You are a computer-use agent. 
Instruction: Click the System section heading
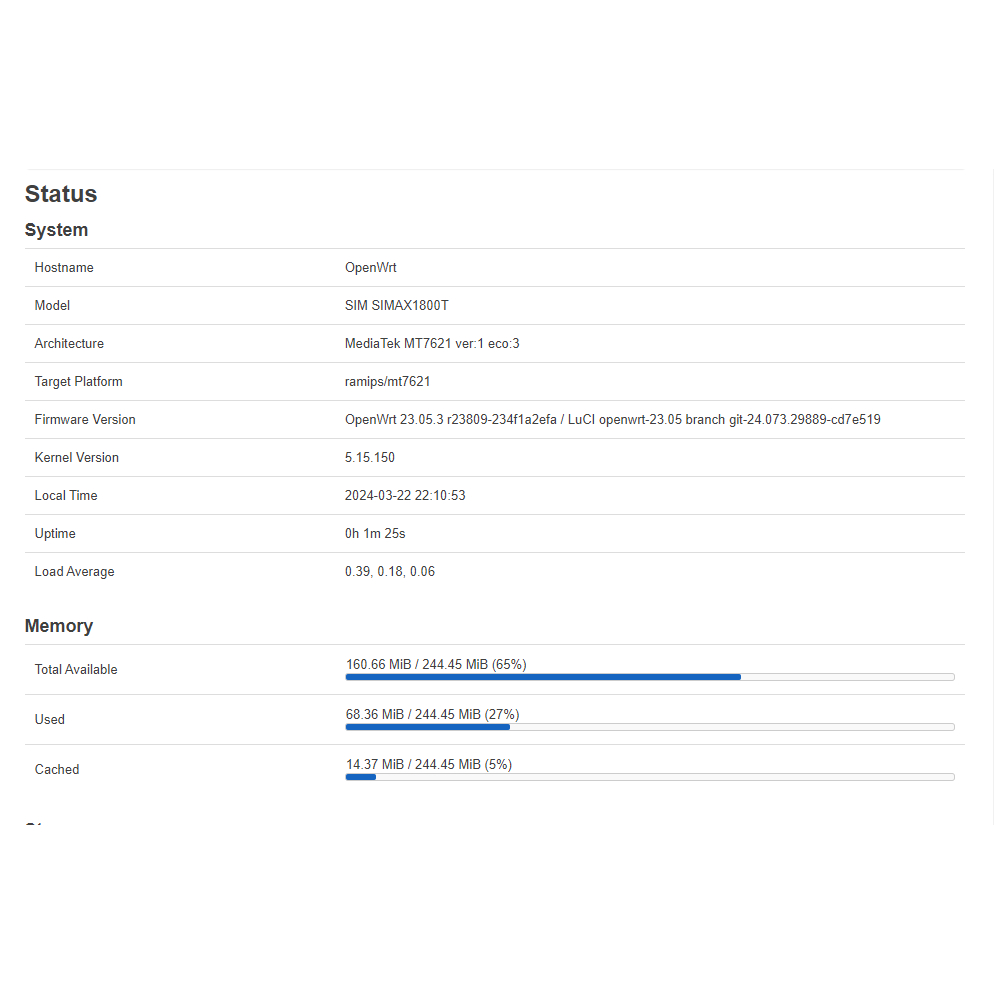point(56,230)
